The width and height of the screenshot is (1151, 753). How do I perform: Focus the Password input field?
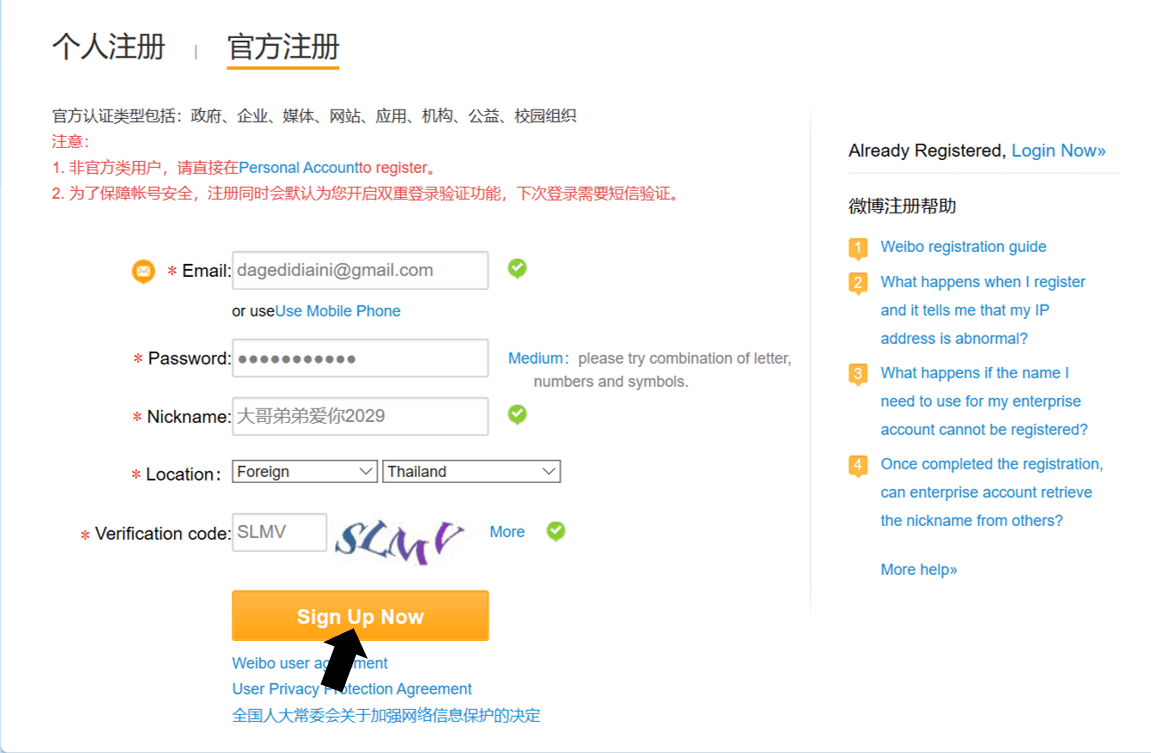tap(360, 358)
